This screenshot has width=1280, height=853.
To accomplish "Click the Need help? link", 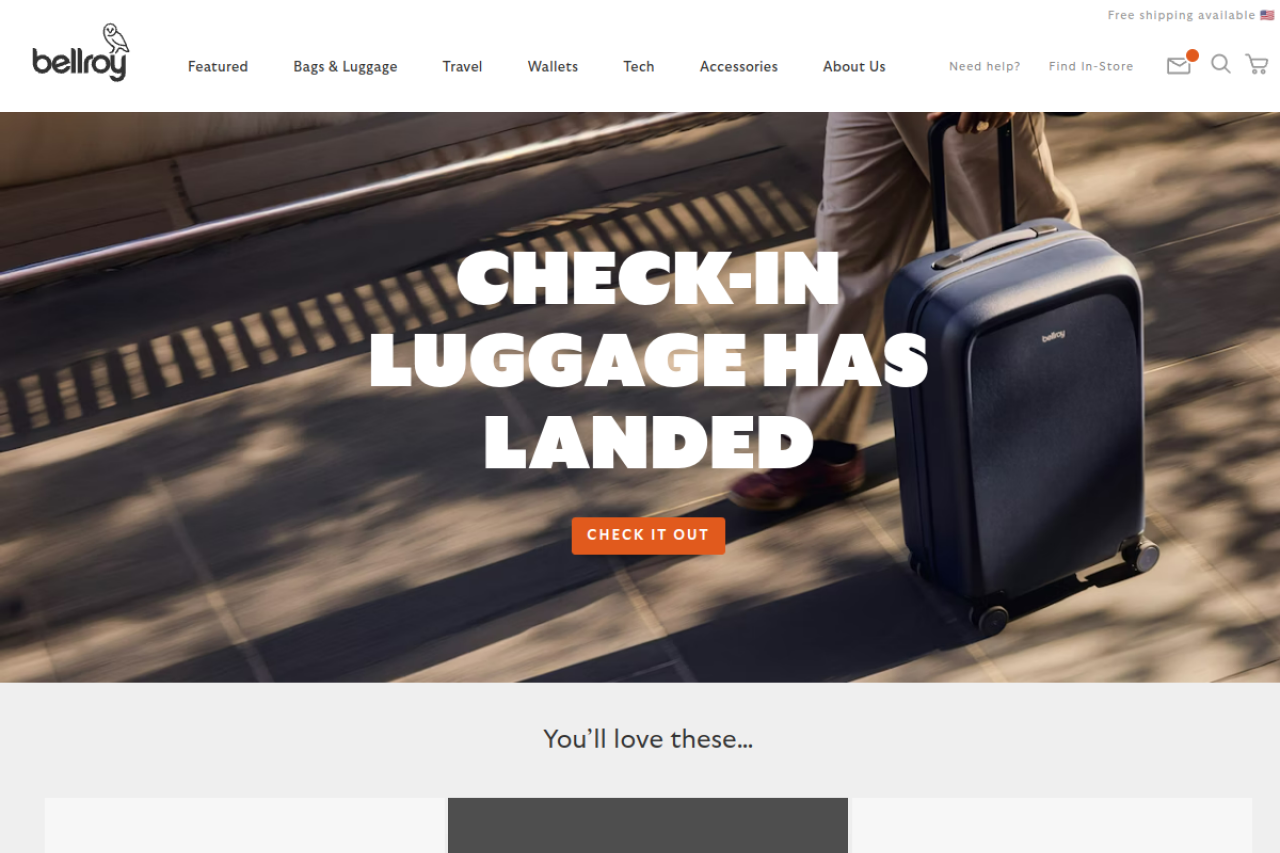I will pos(985,67).
